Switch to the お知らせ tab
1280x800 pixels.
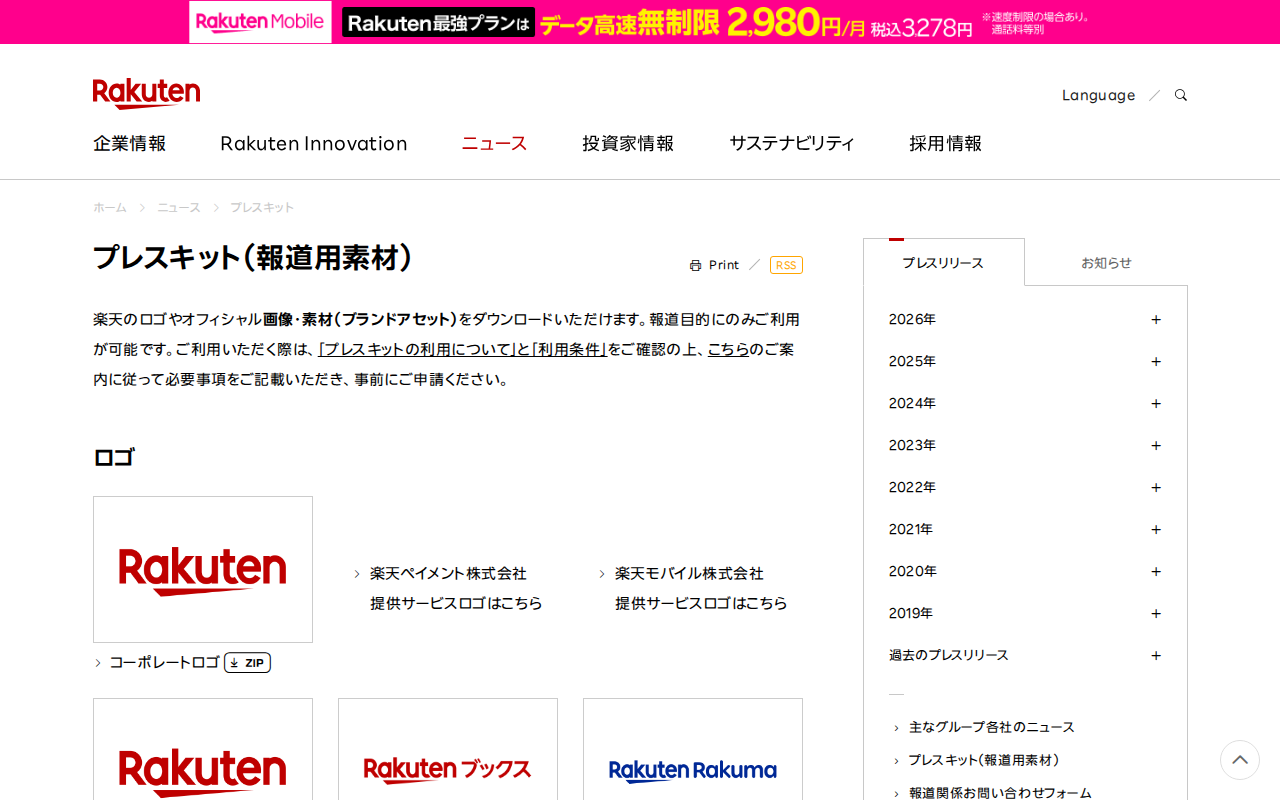(1106, 262)
